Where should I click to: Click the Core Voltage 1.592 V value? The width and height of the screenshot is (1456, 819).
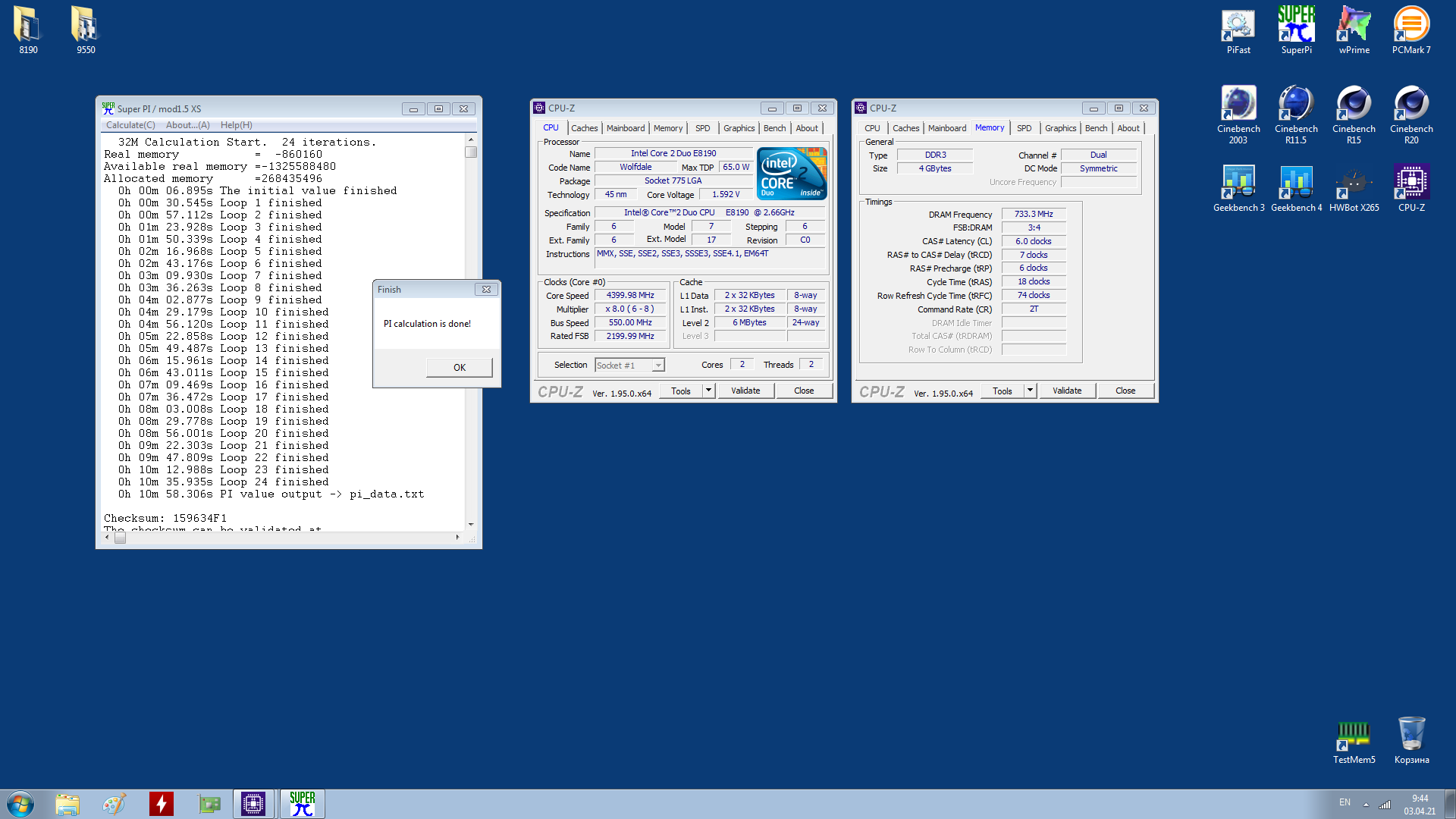coord(726,195)
